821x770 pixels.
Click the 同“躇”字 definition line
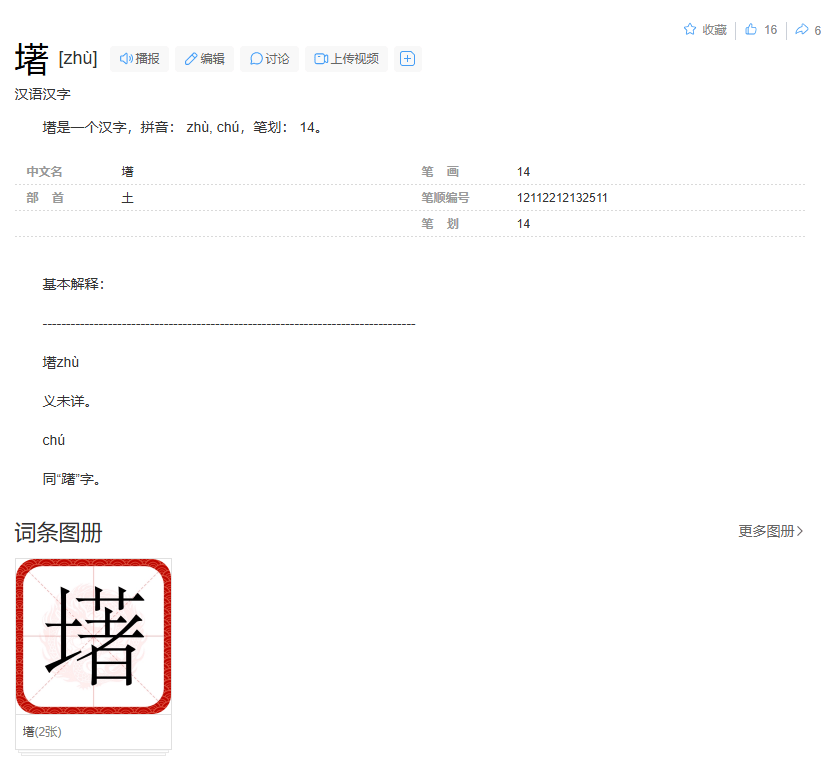[x=72, y=479]
